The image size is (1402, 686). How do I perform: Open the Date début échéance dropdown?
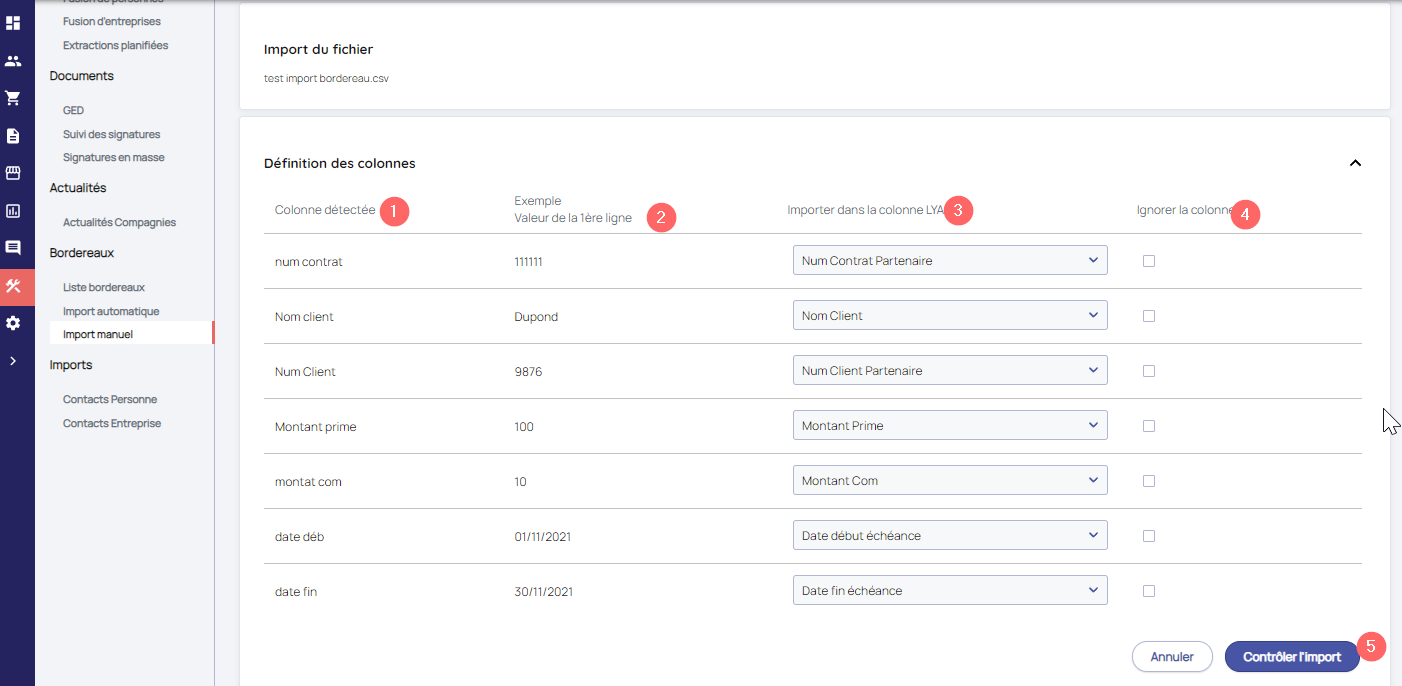949,536
